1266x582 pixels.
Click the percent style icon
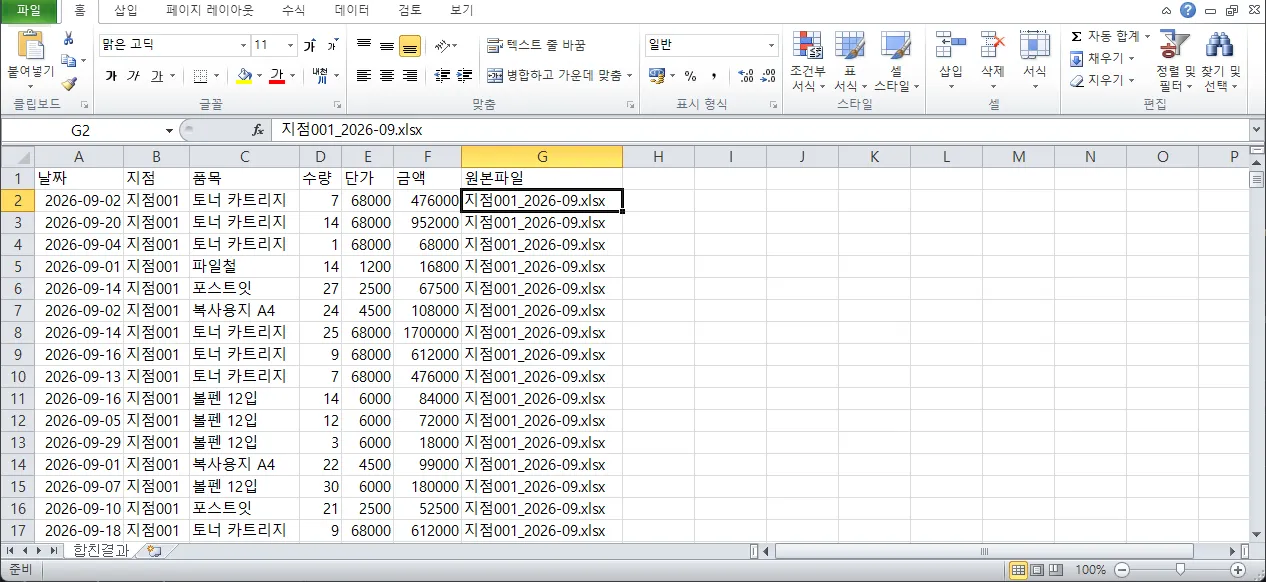pyautogui.click(x=690, y=76)
